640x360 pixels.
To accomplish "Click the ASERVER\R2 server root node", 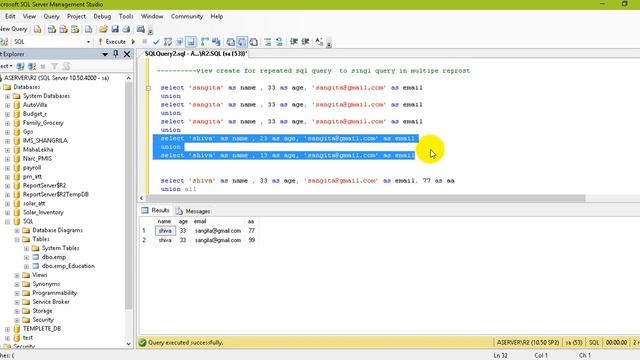I will [x=56, y=78].
